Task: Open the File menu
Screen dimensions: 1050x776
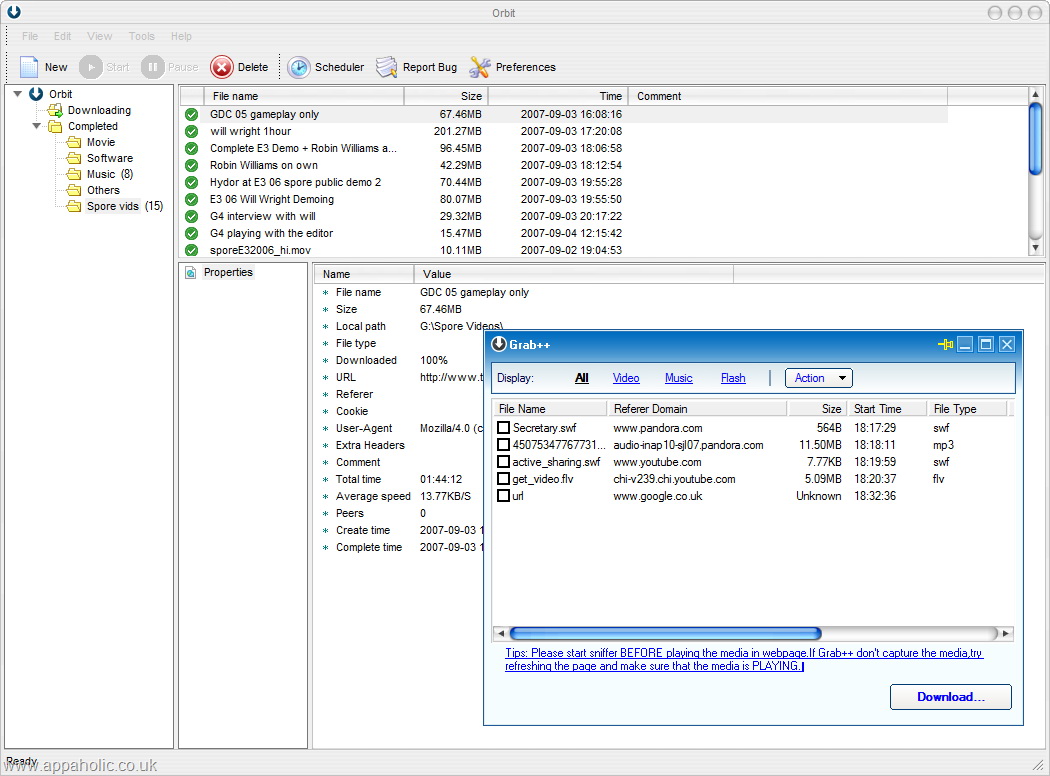Action: tap(30, 36)
